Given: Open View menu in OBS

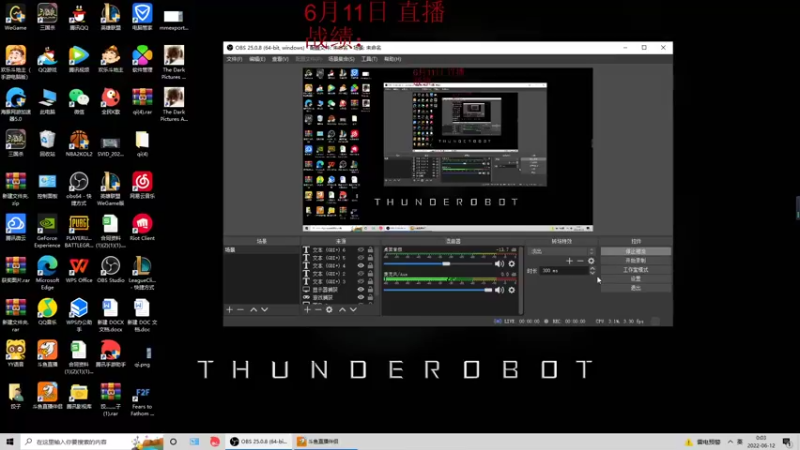Looking at the screenshot, I should point(280,59).
